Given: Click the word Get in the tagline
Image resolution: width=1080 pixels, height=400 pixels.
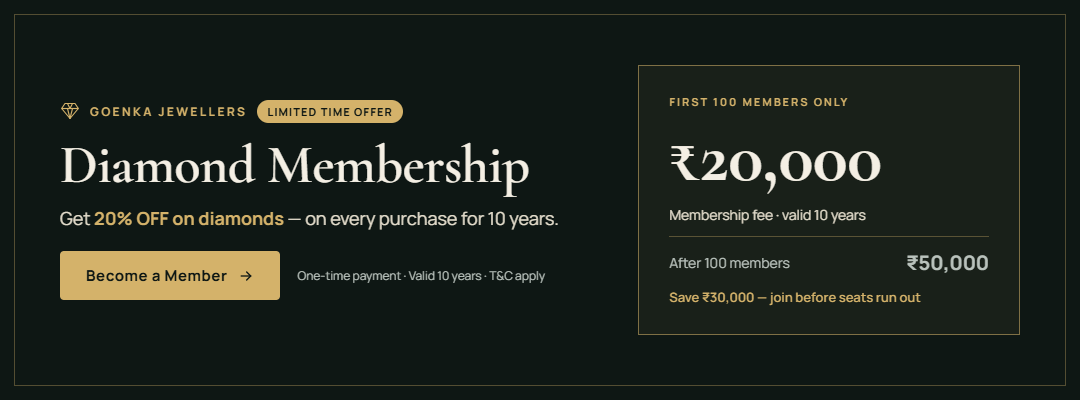Looking at the screenshot, I should point(74,220).
